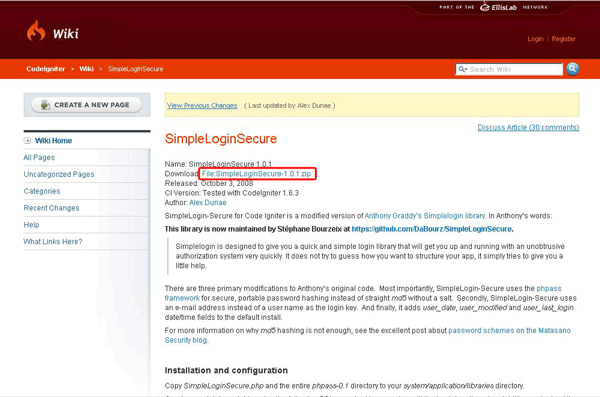Go to Wiki breadcrumb link
The image size is (600, 397).
click(x=86, y=69)
